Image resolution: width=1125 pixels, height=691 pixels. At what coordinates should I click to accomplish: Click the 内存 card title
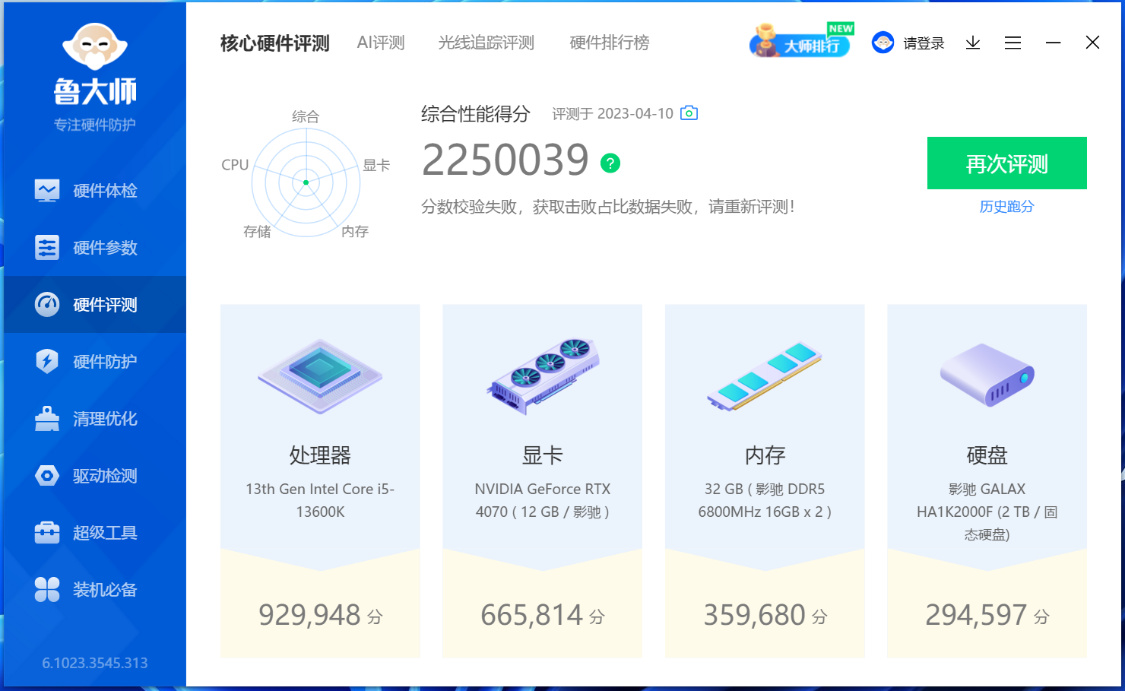point(765,455)
